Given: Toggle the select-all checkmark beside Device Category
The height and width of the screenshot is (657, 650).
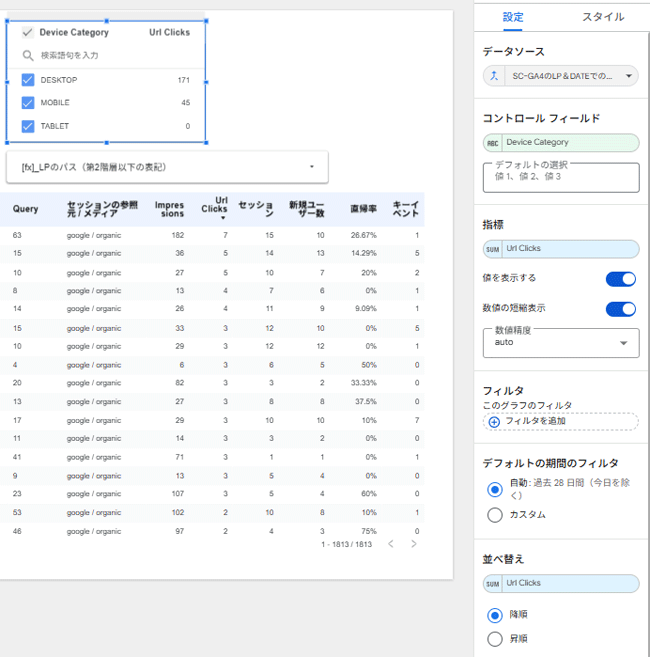Looking at the screenshot, I should point(28,32).
